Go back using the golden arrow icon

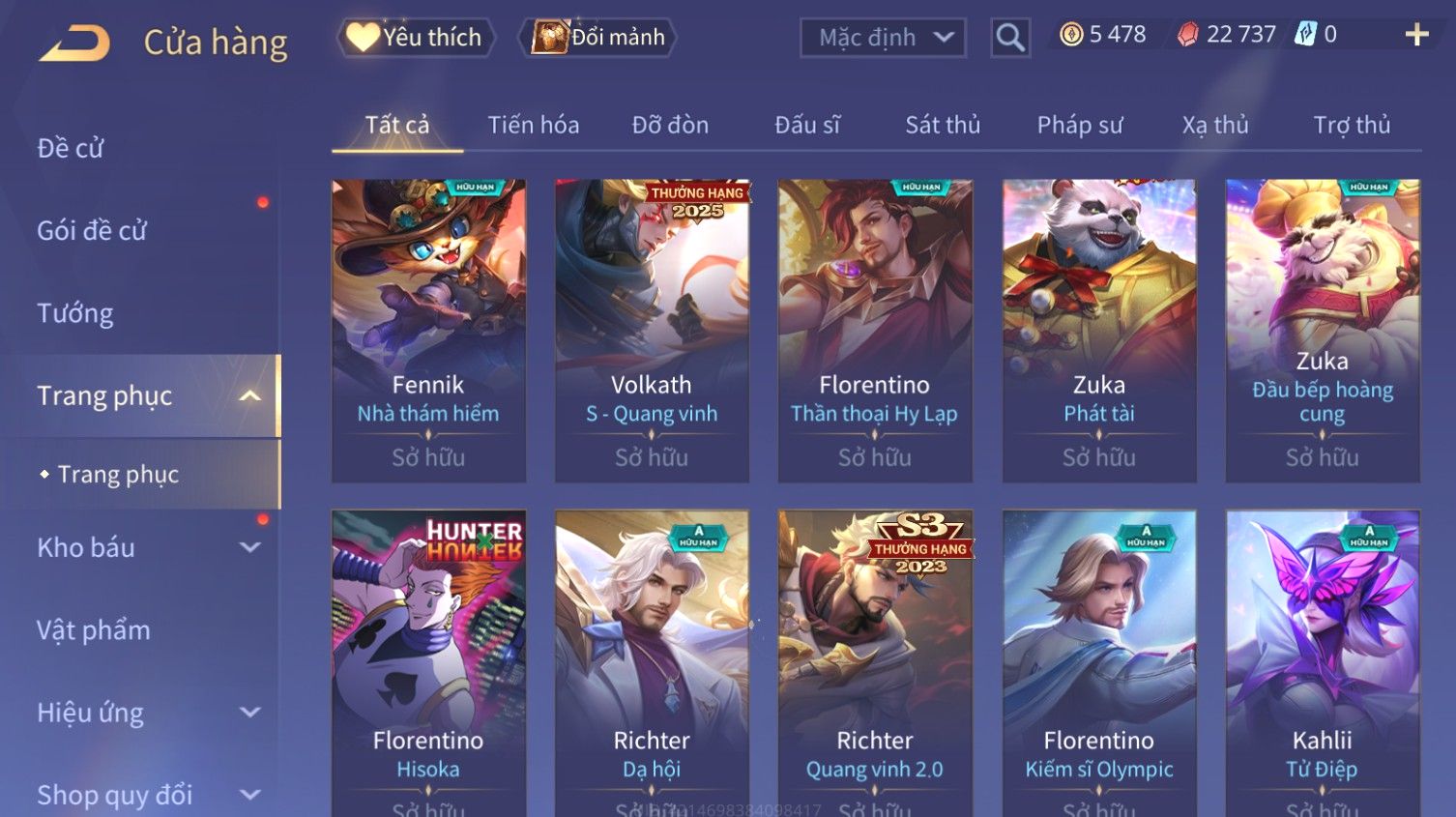pos(74,44)
